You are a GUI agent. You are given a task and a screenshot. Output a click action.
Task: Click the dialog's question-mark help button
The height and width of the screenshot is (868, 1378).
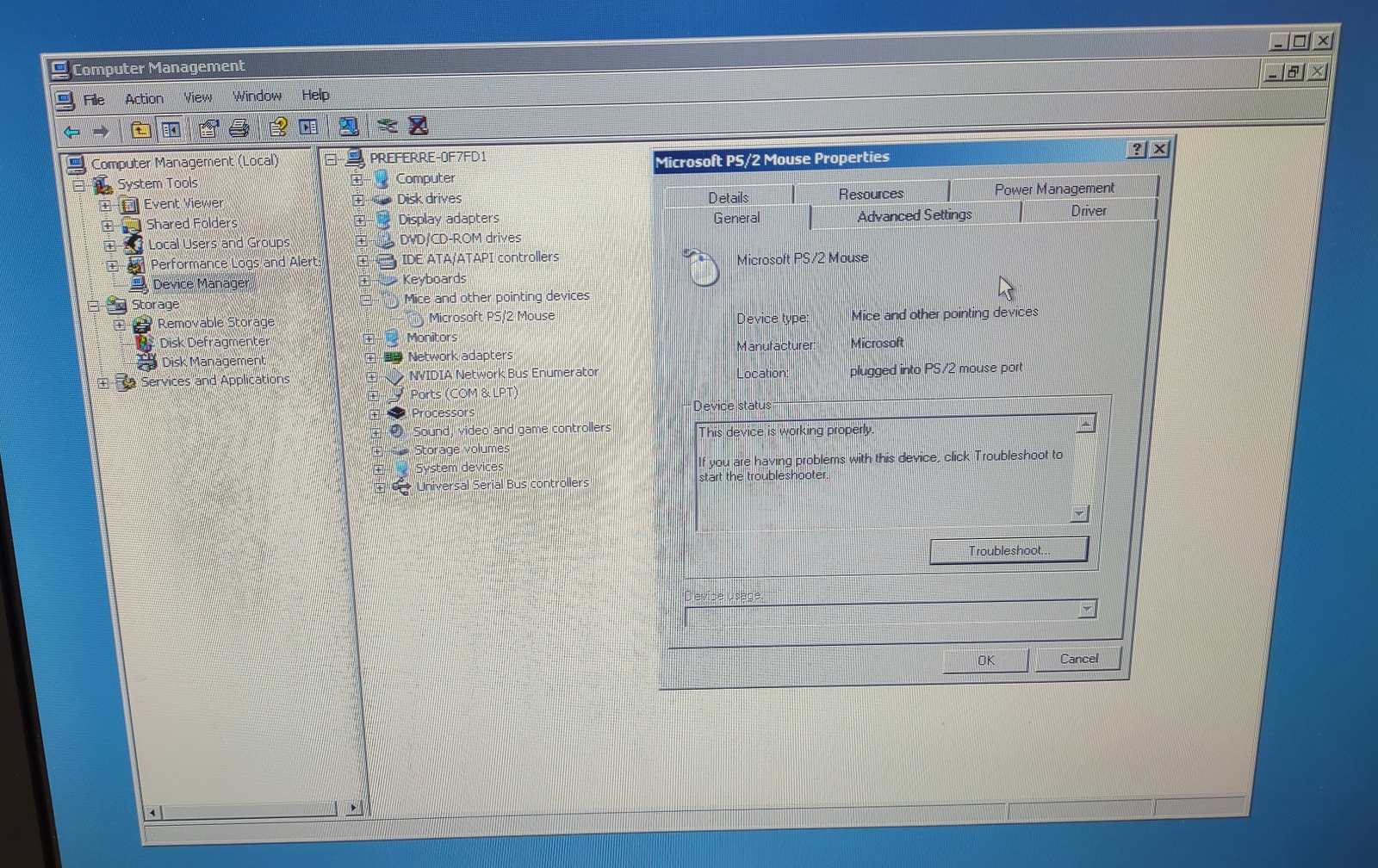coord(1136,150)
